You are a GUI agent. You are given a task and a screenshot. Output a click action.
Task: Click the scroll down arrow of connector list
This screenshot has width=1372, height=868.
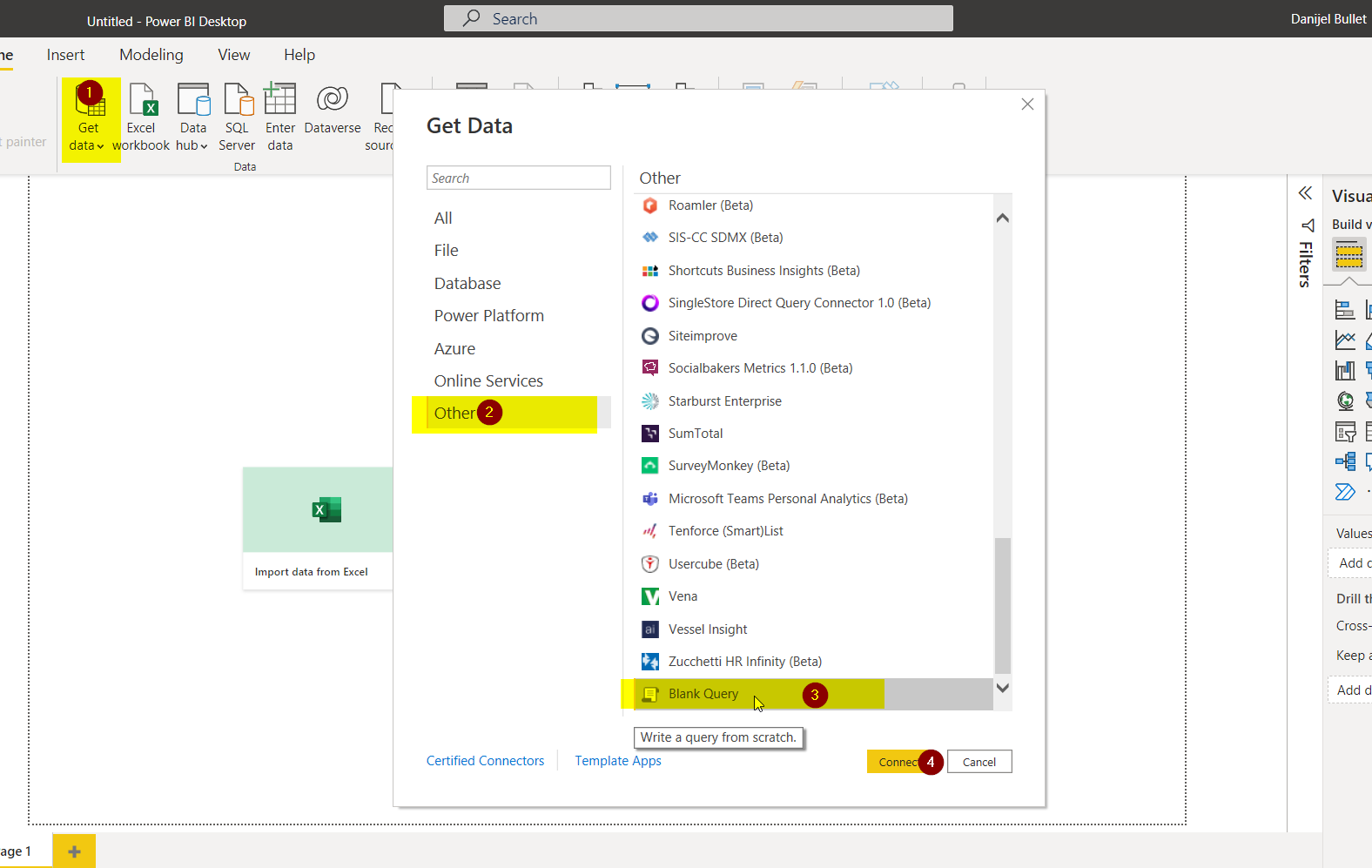point(1003,688)
